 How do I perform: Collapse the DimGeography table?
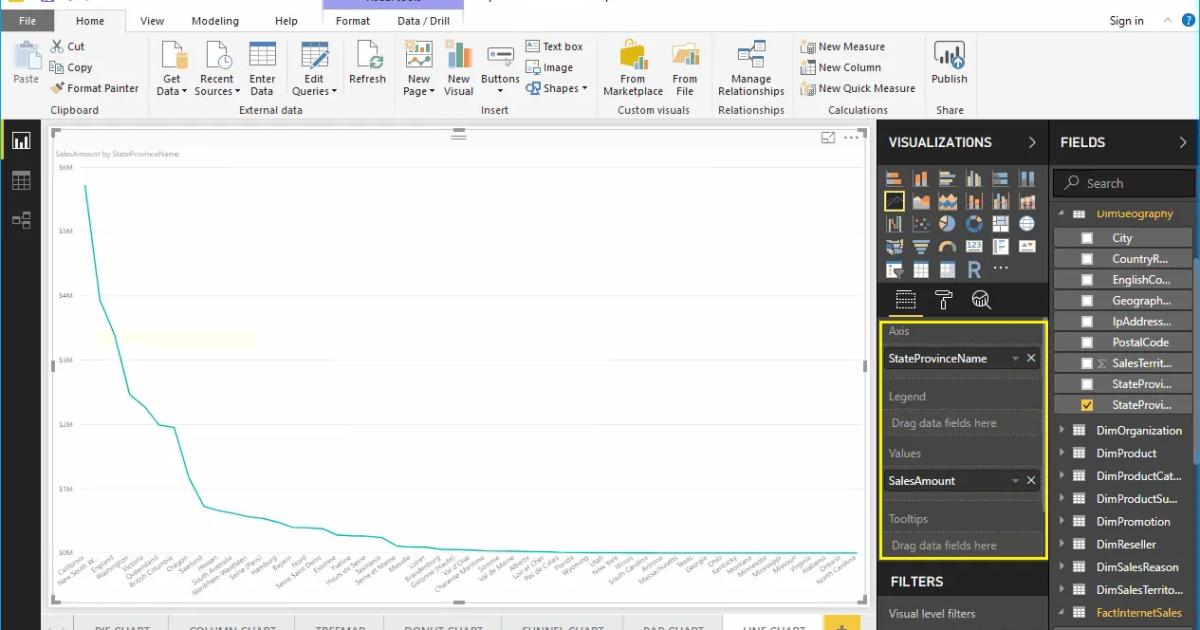tap(1063, 213)
